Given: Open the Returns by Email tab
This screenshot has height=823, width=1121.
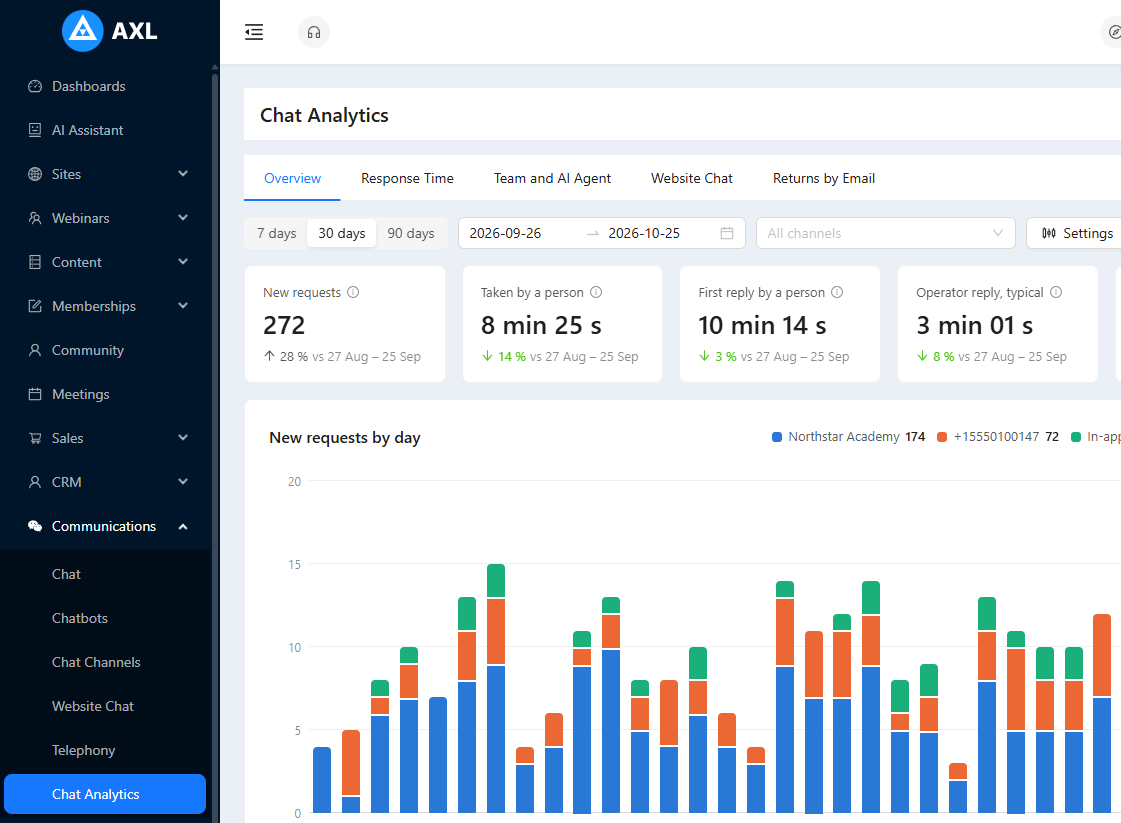Looking at the screenshot, I should point(824,178).
